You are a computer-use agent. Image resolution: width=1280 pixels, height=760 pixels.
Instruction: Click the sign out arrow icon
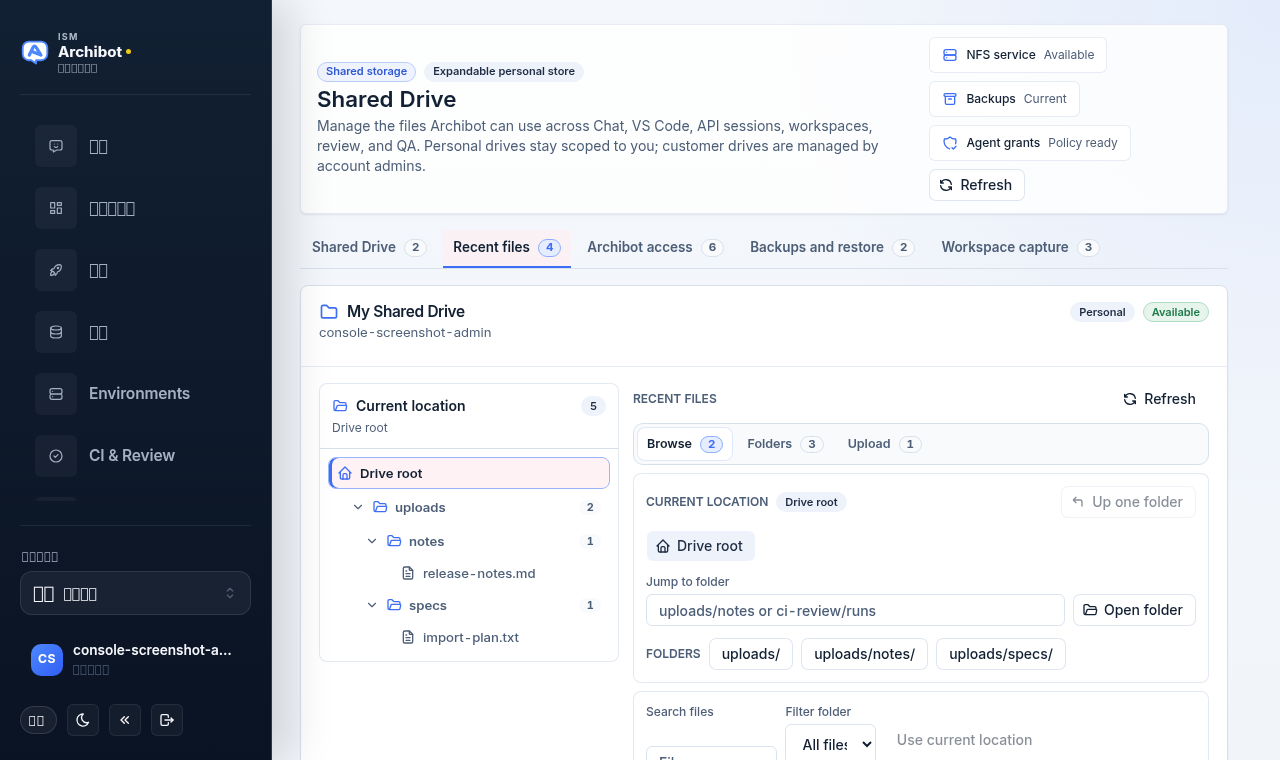[167, 720]
